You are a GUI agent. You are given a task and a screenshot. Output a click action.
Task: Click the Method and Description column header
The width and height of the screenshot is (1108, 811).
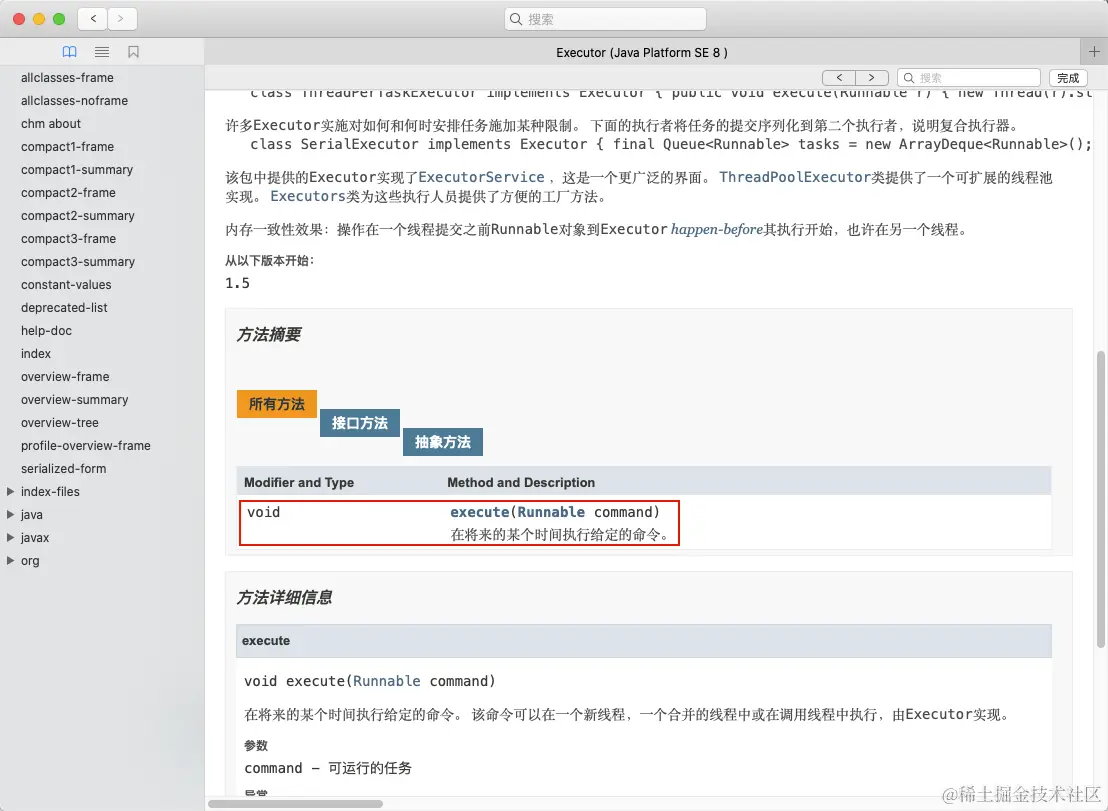coord(521,483)
